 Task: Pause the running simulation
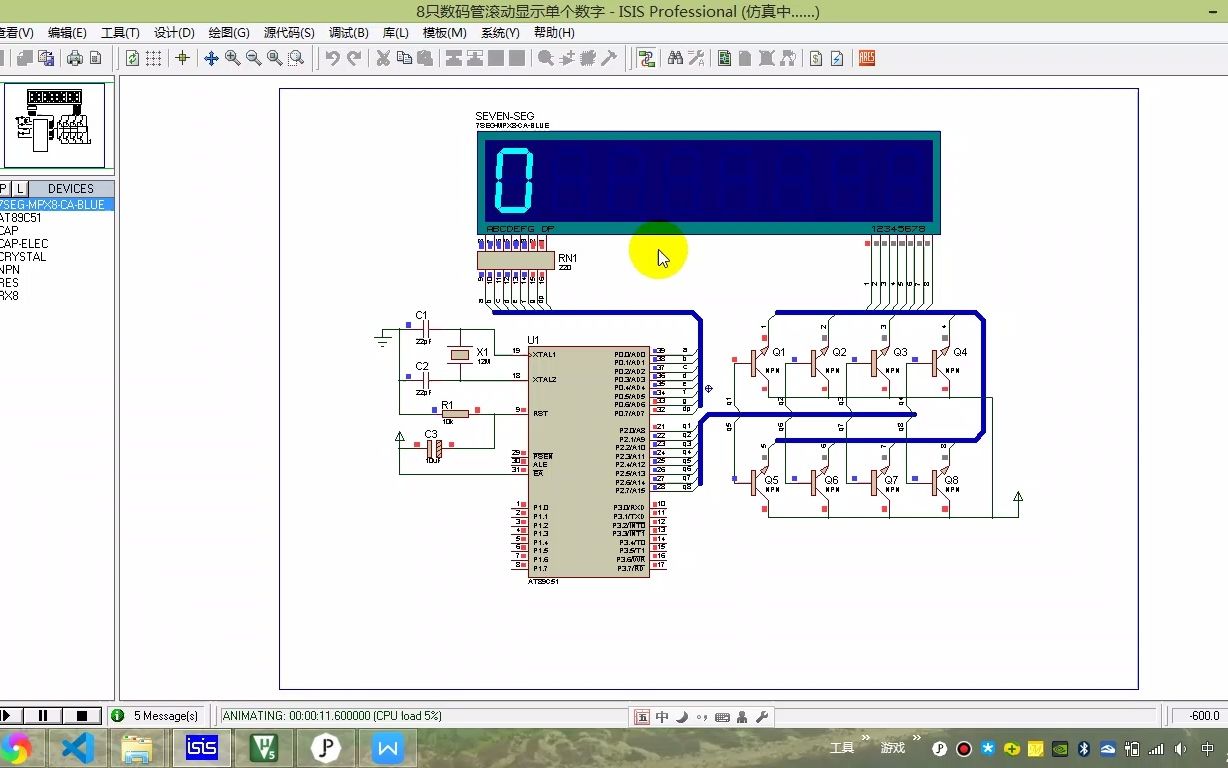point(43,715)
